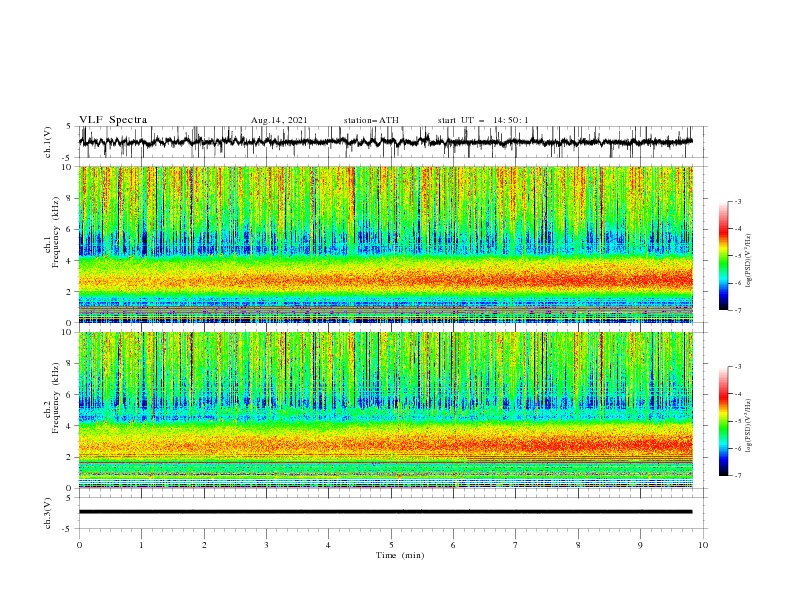Image resolution: width=792 pixels, height=612 pixels.
Task: Click the ch.1 spectrogram panel
Action: (386, 244)
